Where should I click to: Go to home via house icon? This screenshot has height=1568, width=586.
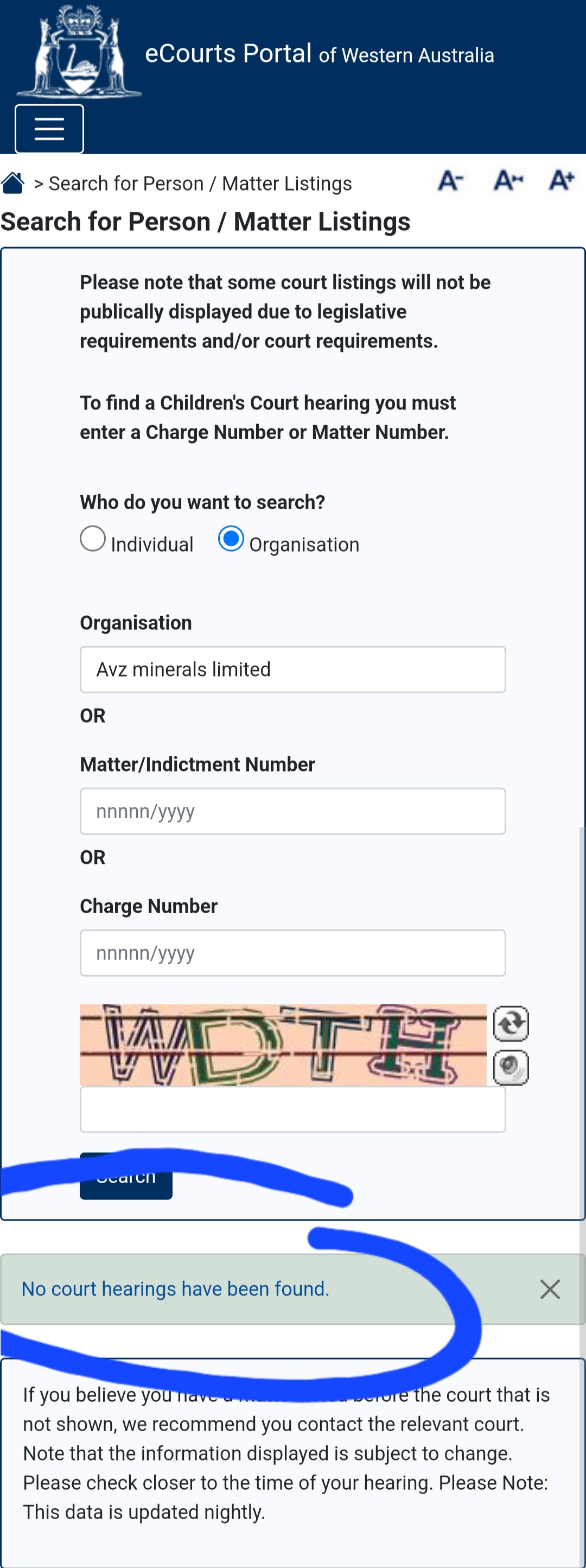pos(13,182)
